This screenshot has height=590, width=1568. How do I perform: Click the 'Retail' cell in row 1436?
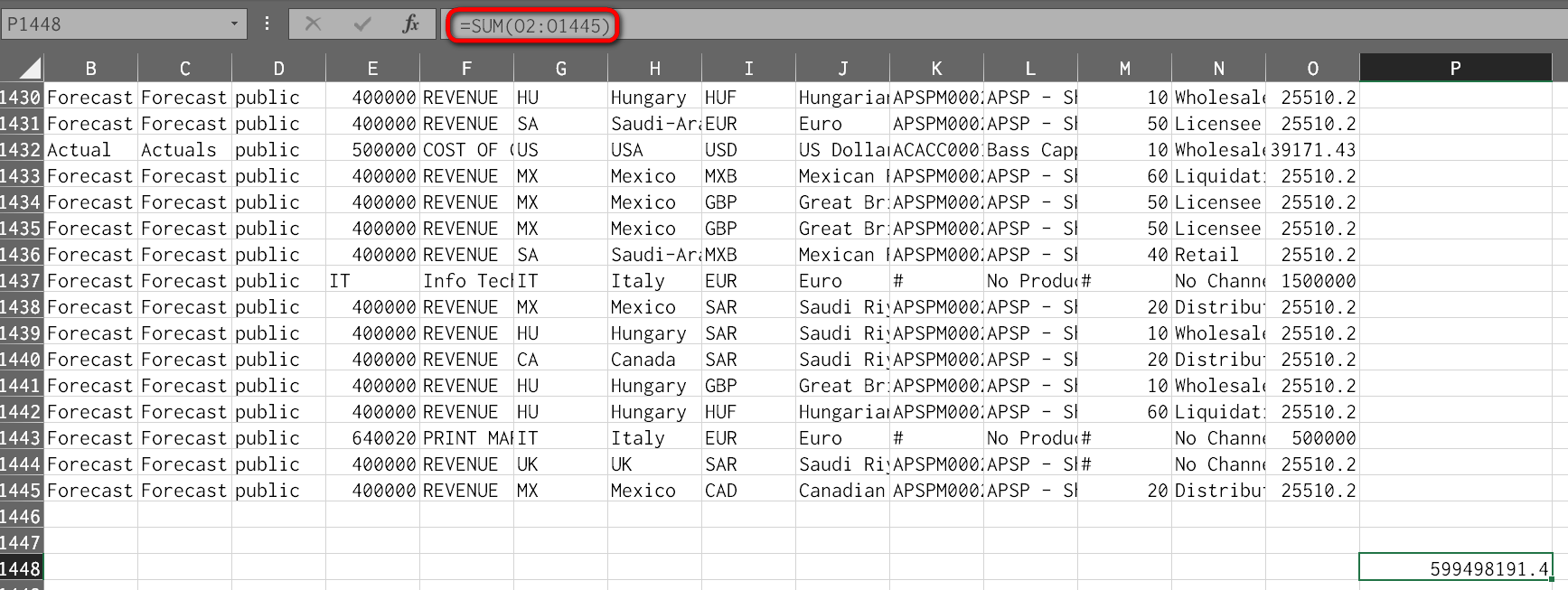pos(1219,255)
